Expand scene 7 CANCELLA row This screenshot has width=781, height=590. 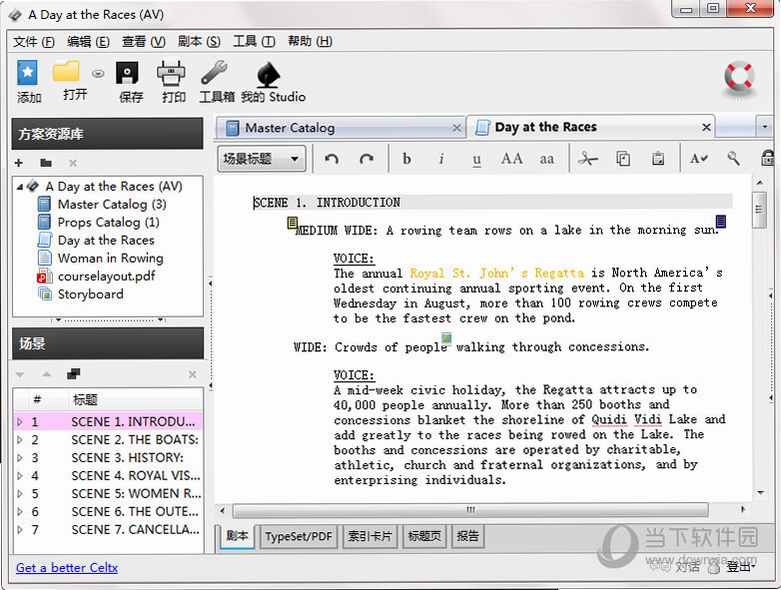coord(20,529)
